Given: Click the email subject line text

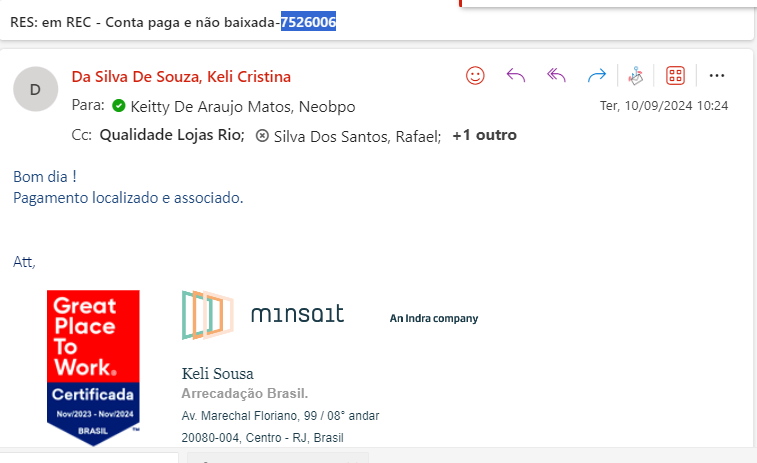Looking at the screenshot, I should [145, 20].
